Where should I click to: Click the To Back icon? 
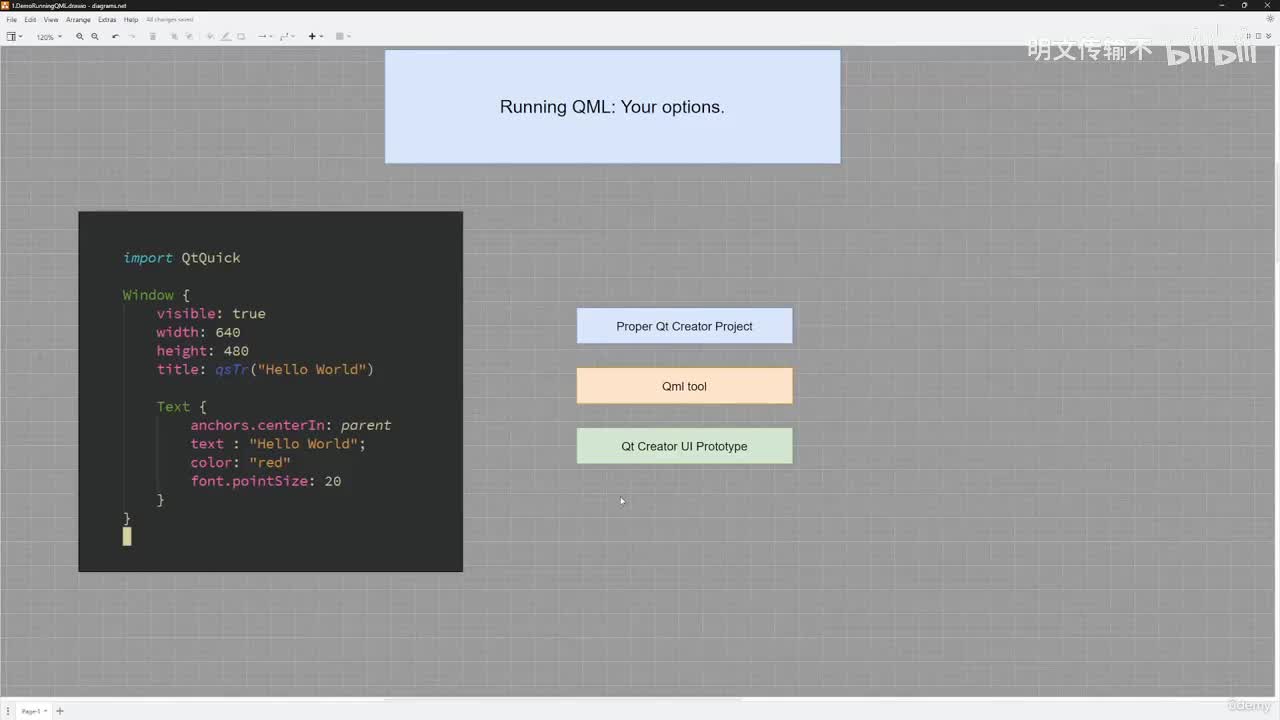coord(189,37)
